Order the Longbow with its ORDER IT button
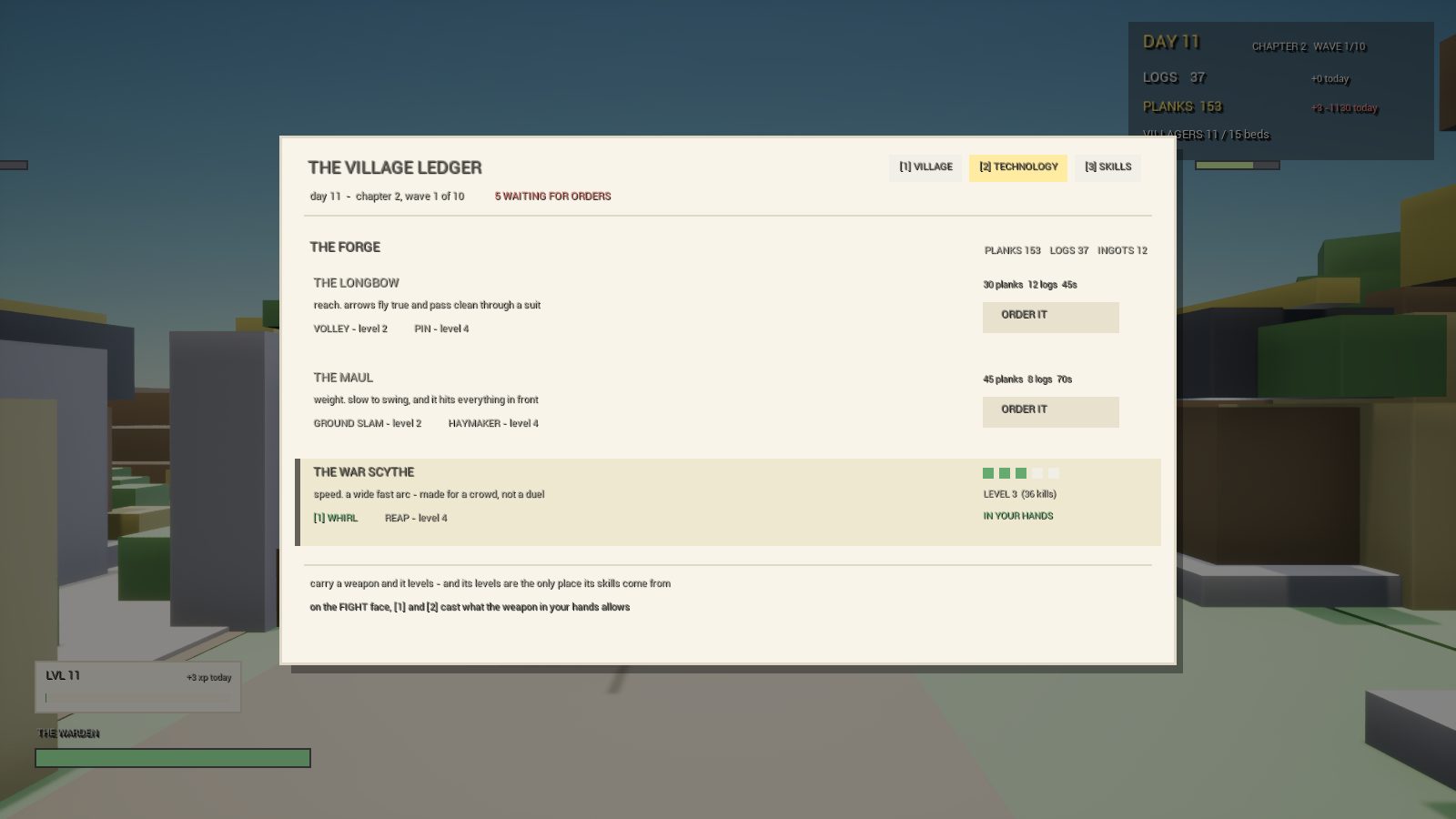1456x819 pixels. [x=1051, y=317]
